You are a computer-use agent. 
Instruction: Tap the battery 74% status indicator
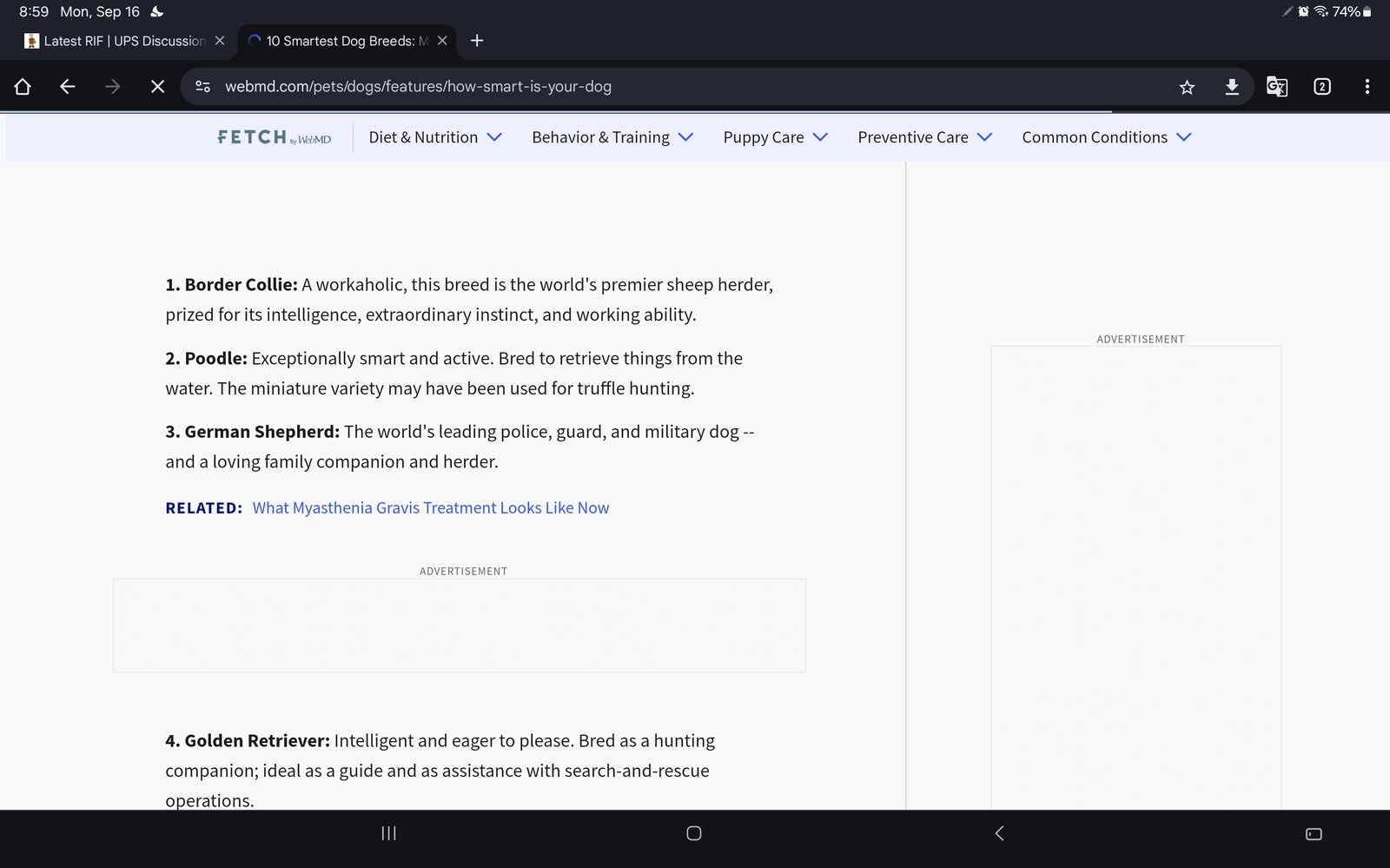[1352, 11]
